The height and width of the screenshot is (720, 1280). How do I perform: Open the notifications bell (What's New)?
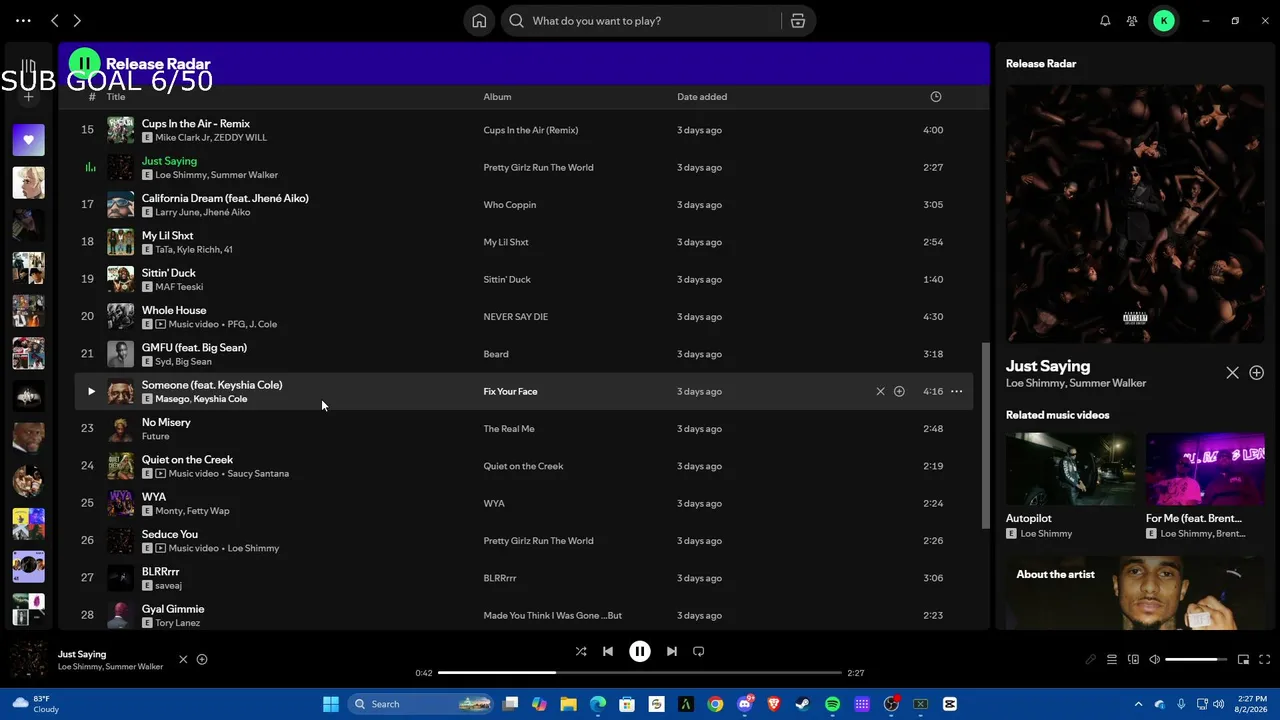1105,21
